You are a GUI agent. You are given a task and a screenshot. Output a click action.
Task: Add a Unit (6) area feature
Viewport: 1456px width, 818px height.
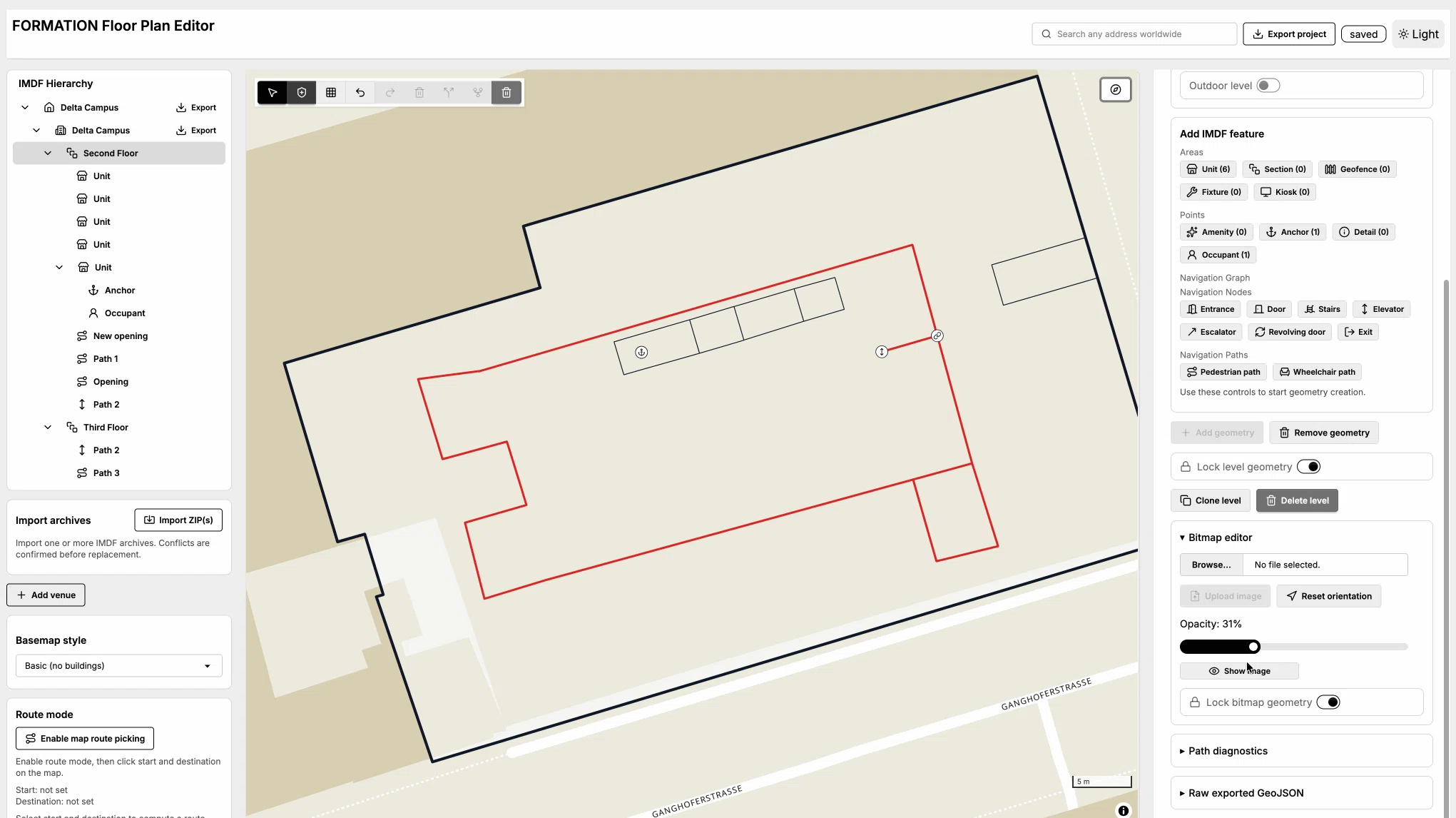1208,169
